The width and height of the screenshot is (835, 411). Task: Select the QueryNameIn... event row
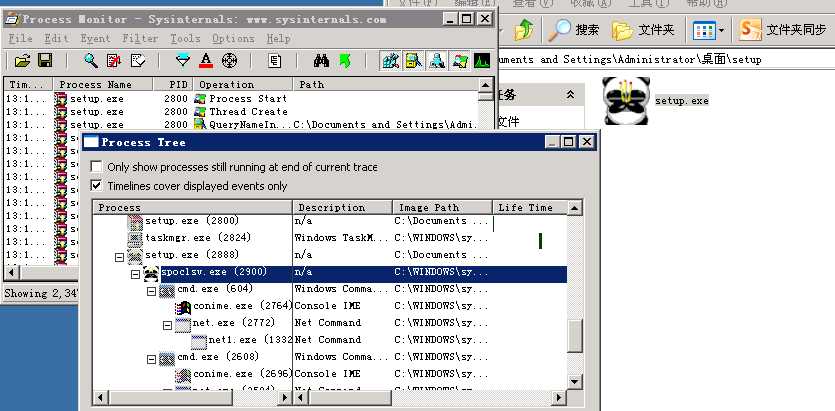click(241, 125)
